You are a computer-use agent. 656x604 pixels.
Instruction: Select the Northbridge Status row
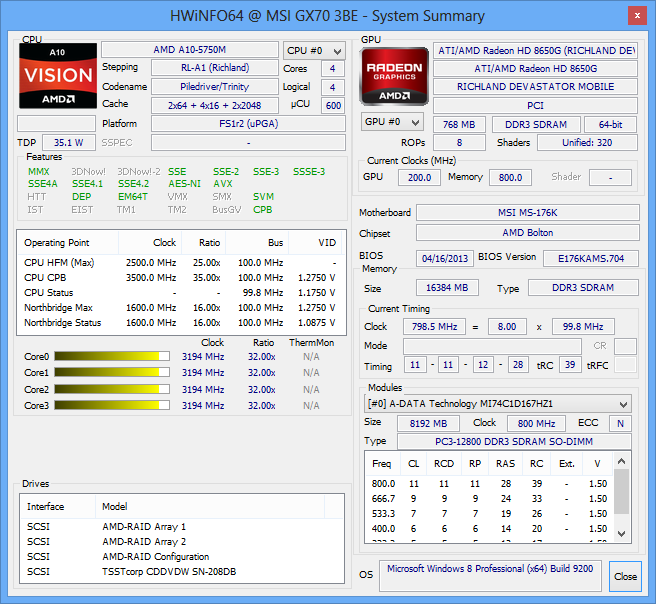[180, 323]
